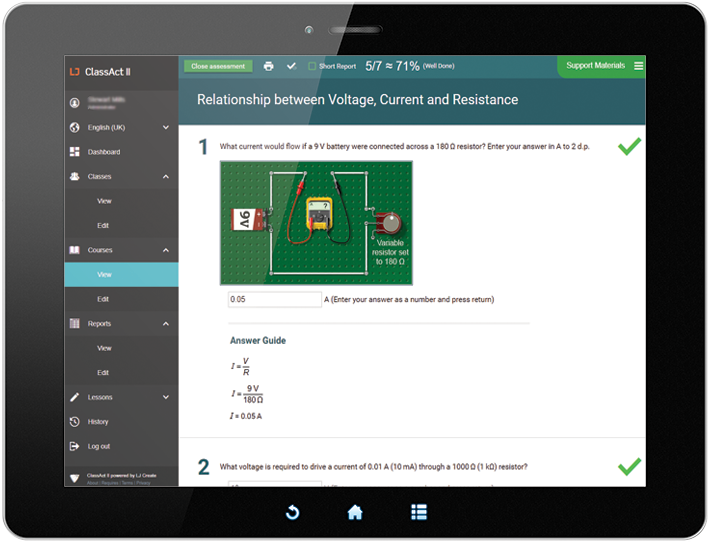
Task: Expand the Lessons section chevron
Action: click(x=166, y=397)
